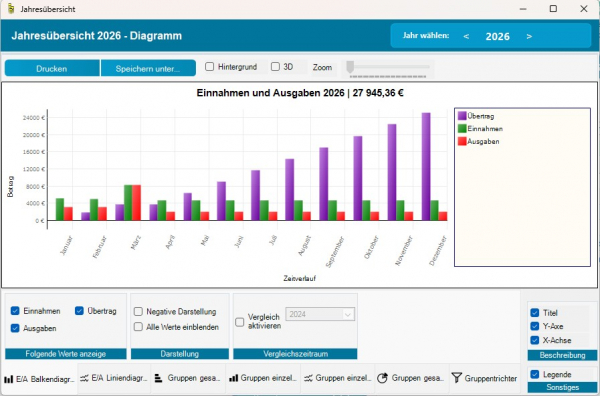Click the Beschreibung section header
Screen dimensions: 600x396
pyautogui.click(x=562, y=355)
